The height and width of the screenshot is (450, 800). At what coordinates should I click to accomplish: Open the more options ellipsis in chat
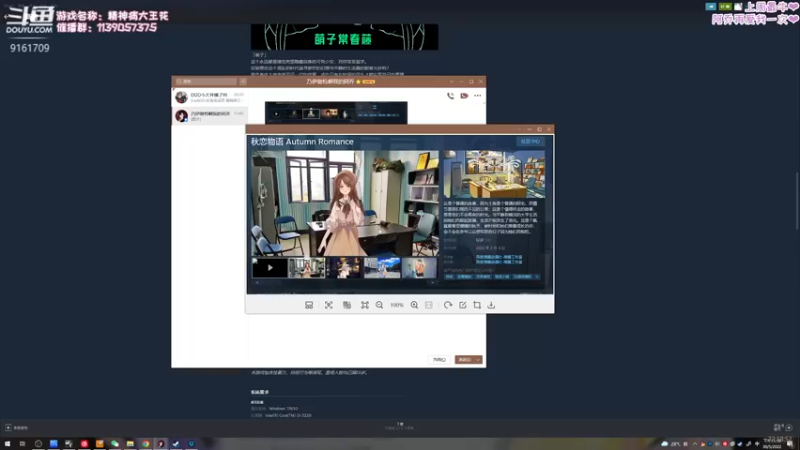click(x=478, y=95)
